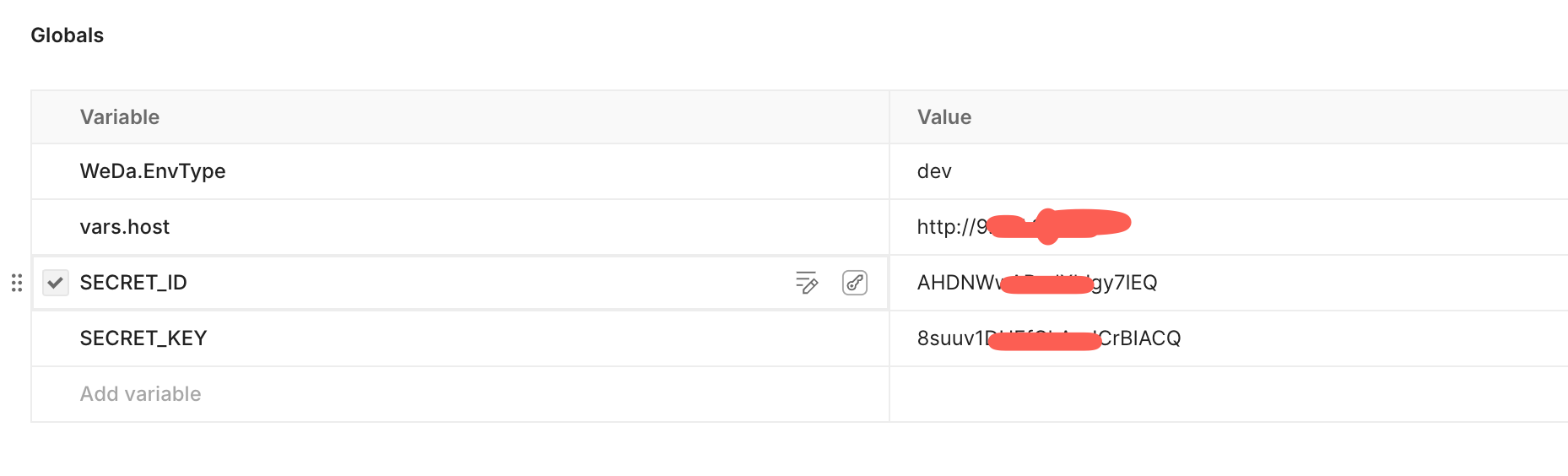Select the WeDa.EnvType variable name

(153, 171)
